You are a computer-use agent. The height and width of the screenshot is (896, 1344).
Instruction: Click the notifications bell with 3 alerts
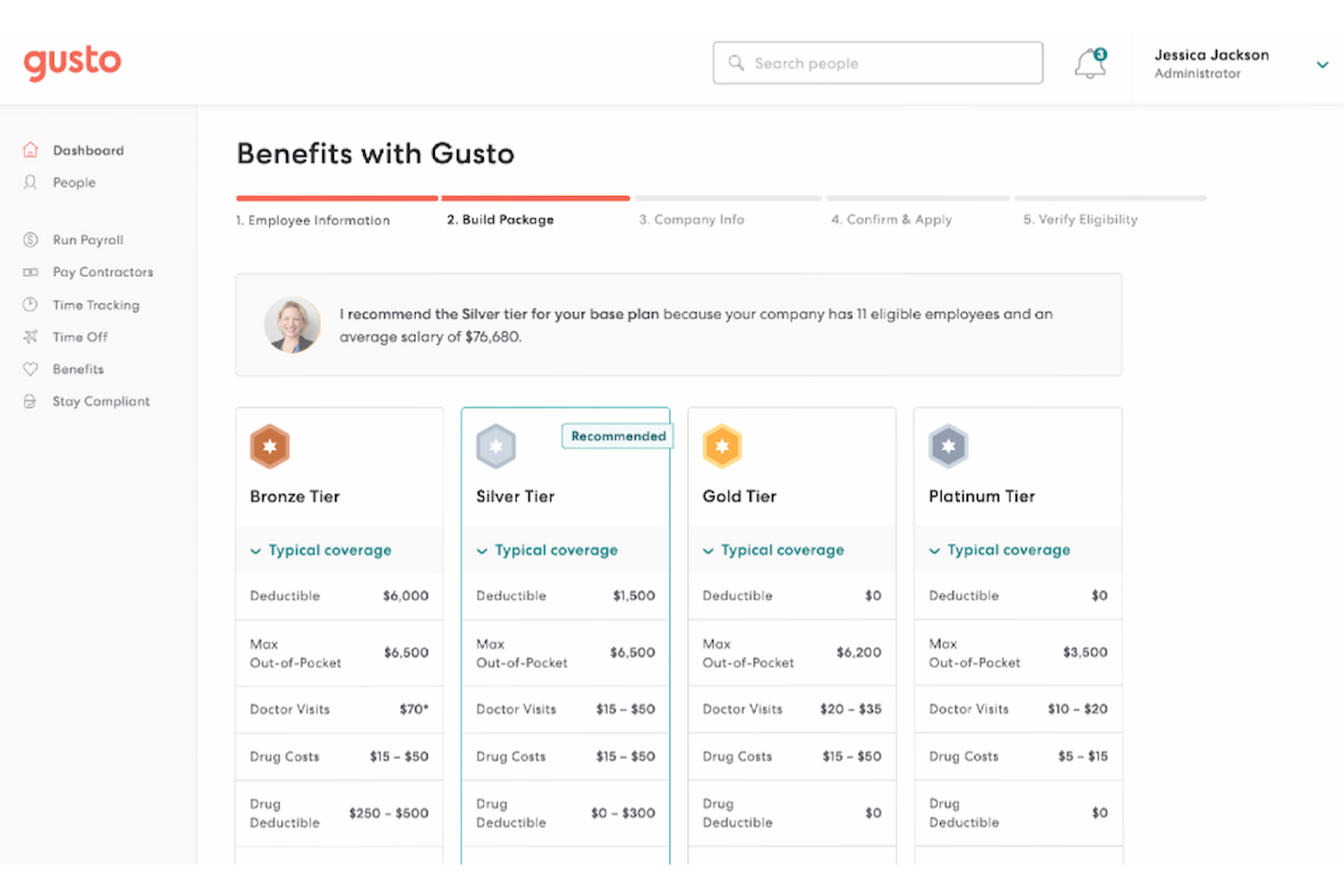pyautogui.click(x=1090, y=64)
